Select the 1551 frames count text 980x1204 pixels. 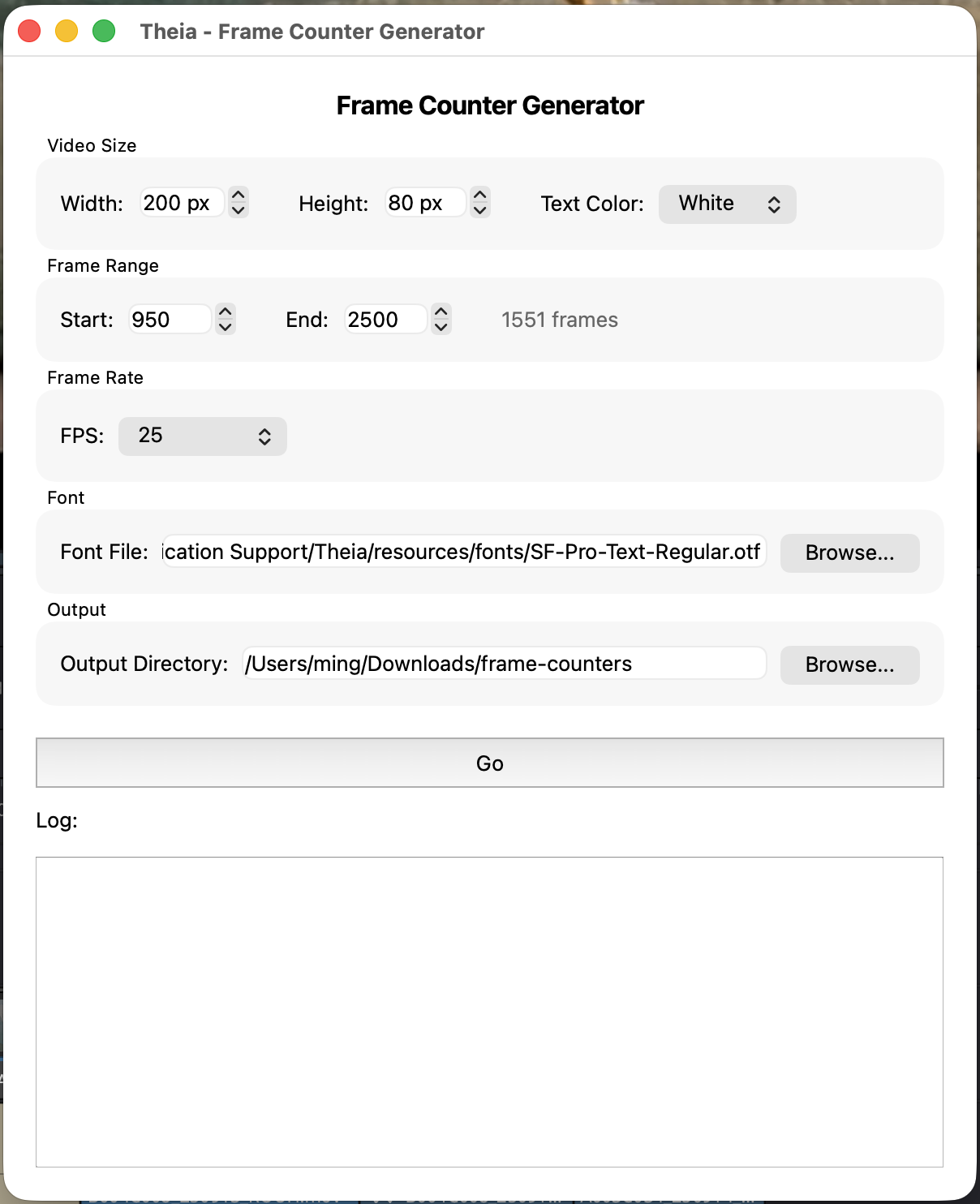coord(560,320)
